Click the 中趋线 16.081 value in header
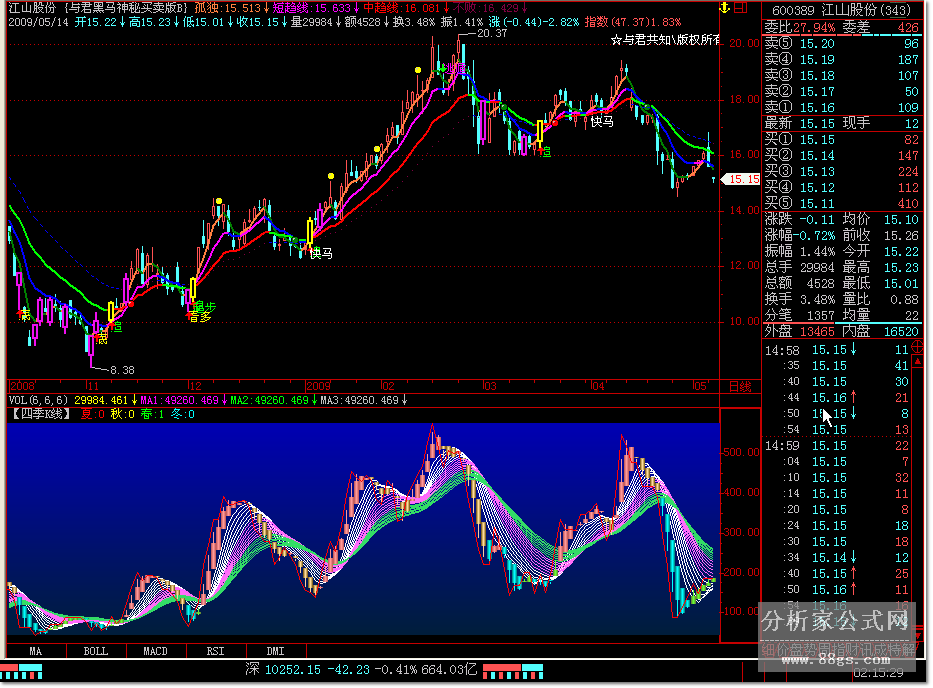Image resolution: width=933 pixels, height=688 pixels. coord(406,8)
